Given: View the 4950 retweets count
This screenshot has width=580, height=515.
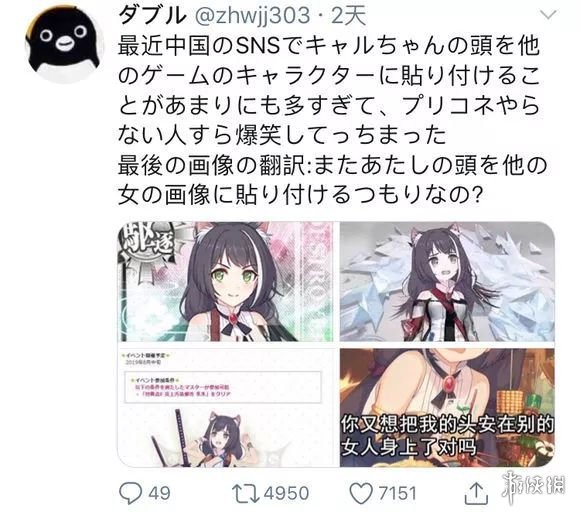Looking at the screenshot, I should 286,494.
